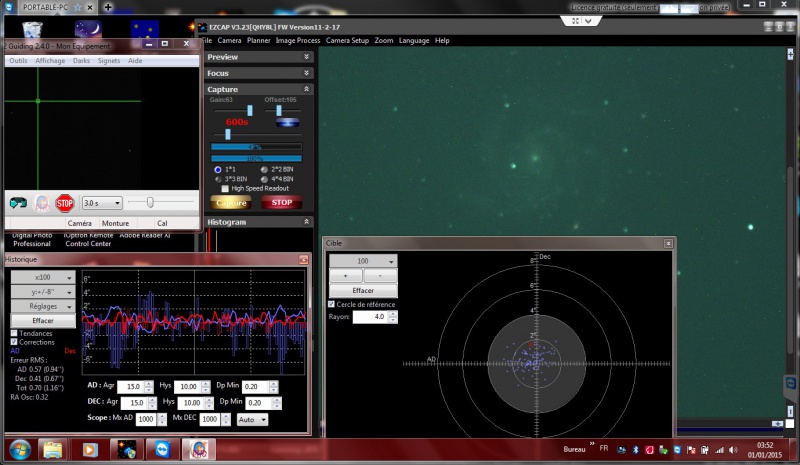Image resolution: width=800 pixels, height=465 pixels.
Task: Switch to PHD Guiding taskbar icon
Action: tap(198, 450)
